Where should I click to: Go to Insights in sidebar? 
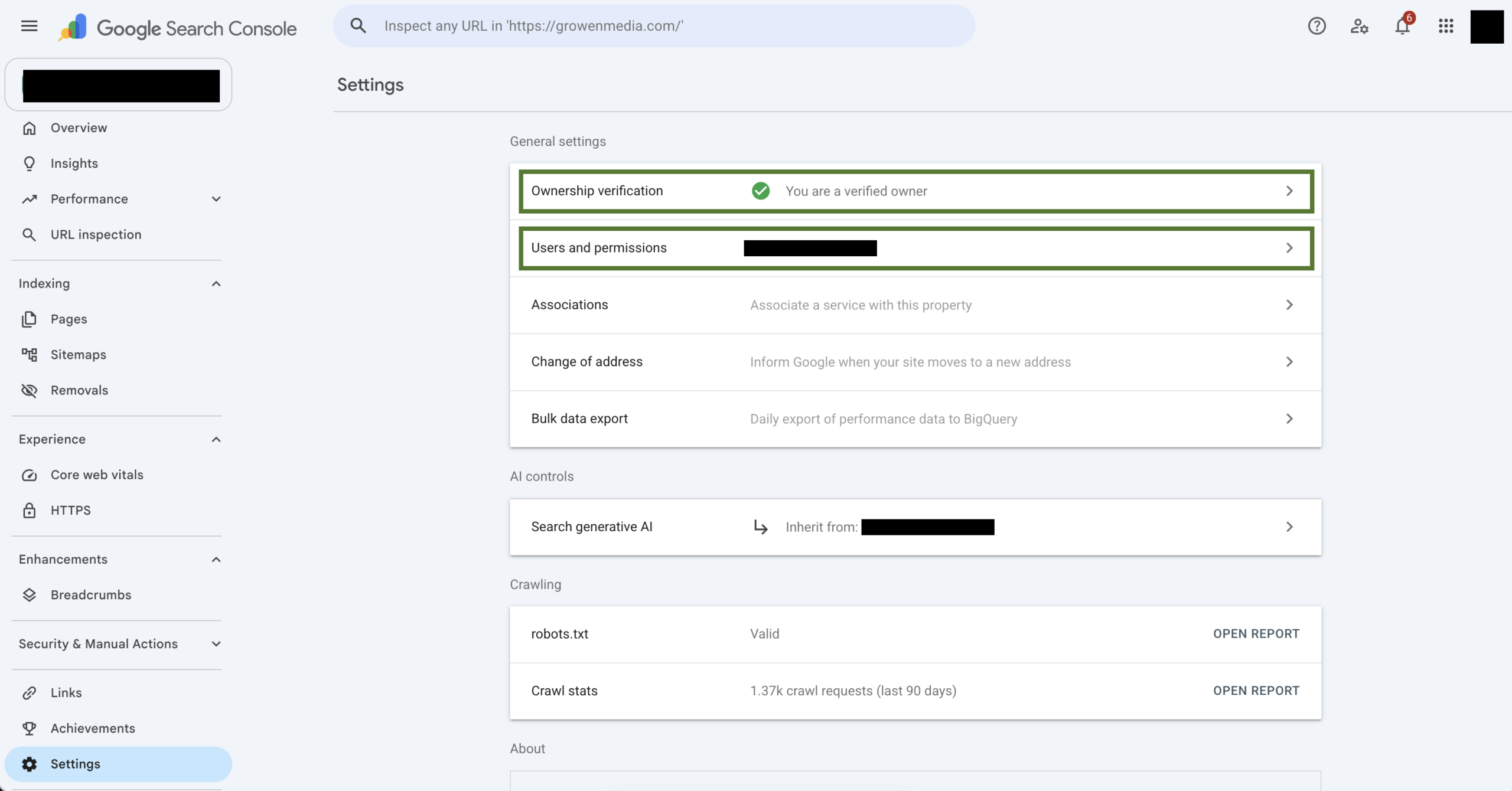74,164
